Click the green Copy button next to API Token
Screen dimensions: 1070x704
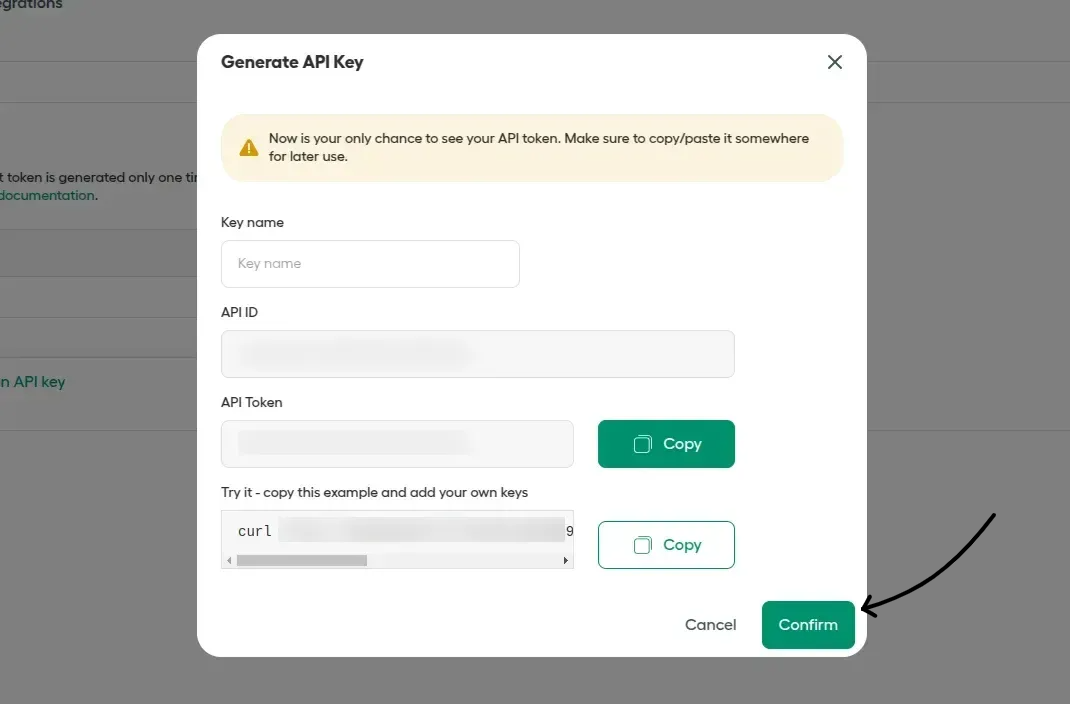point(666,443)
